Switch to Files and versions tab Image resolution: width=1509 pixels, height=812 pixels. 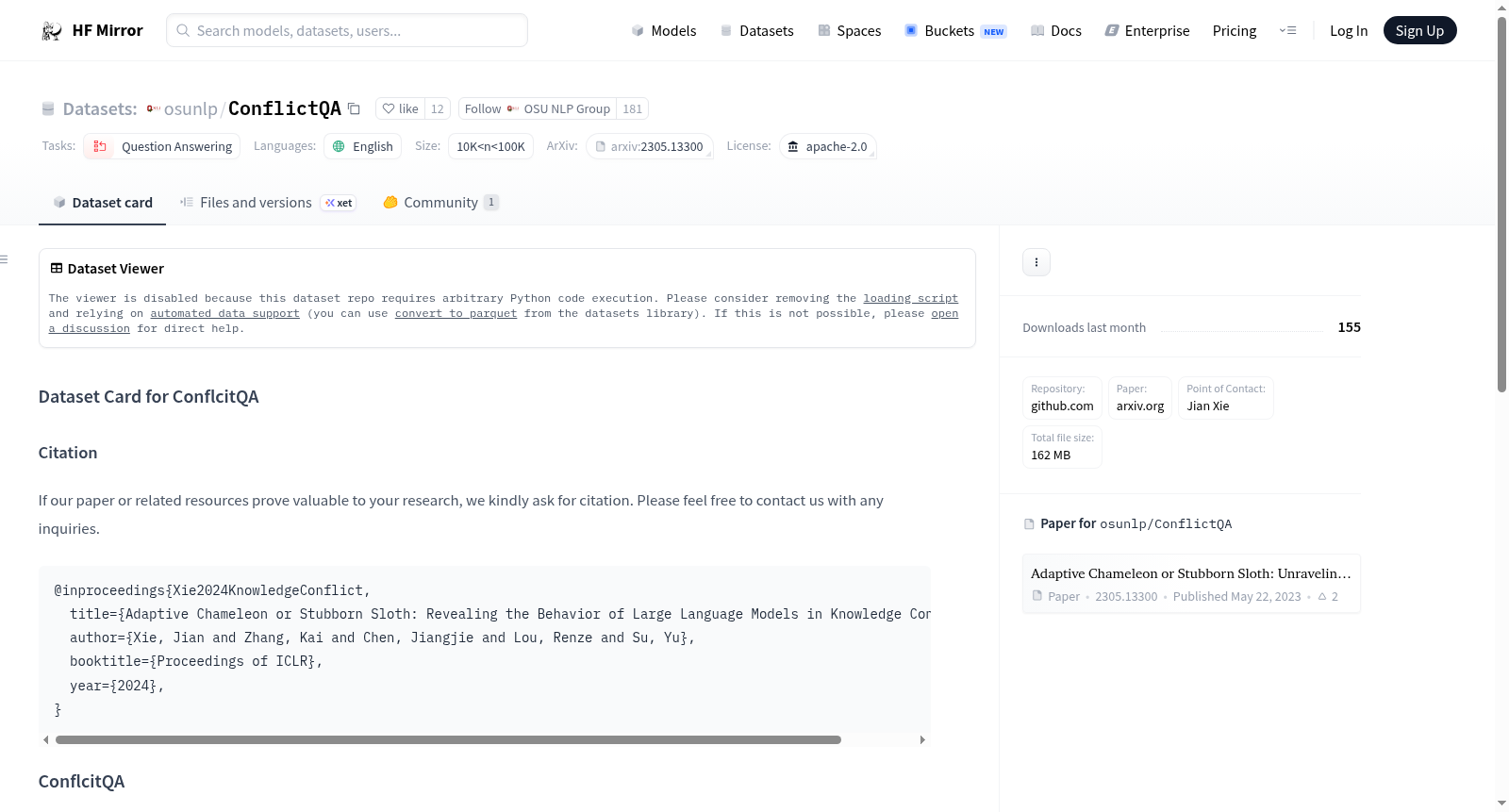click(268, 203)
